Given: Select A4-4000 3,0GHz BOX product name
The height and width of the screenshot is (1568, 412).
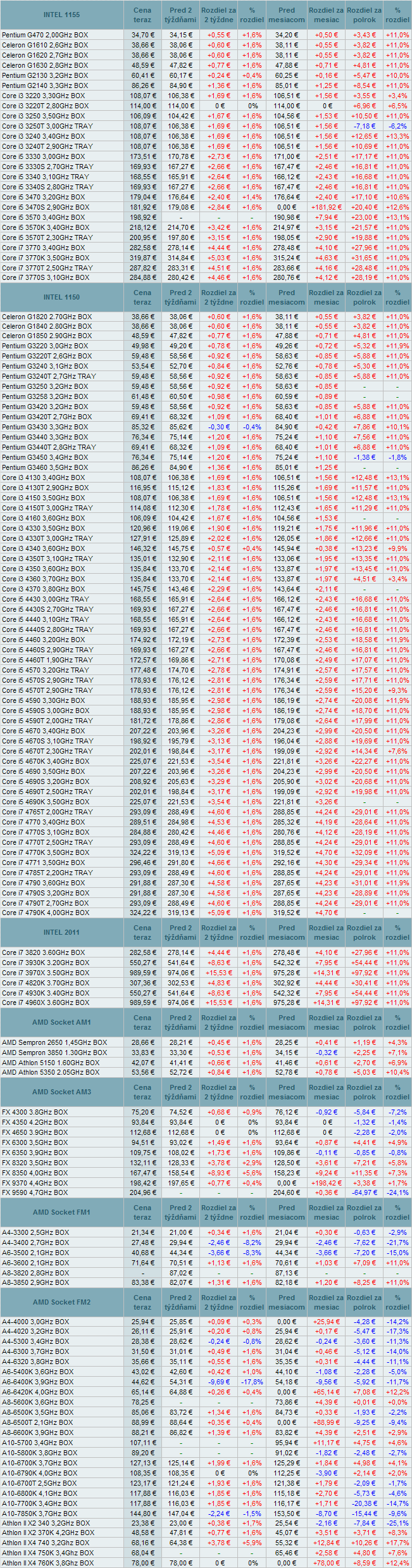Looking at the screenshot, I should 36,1322.
